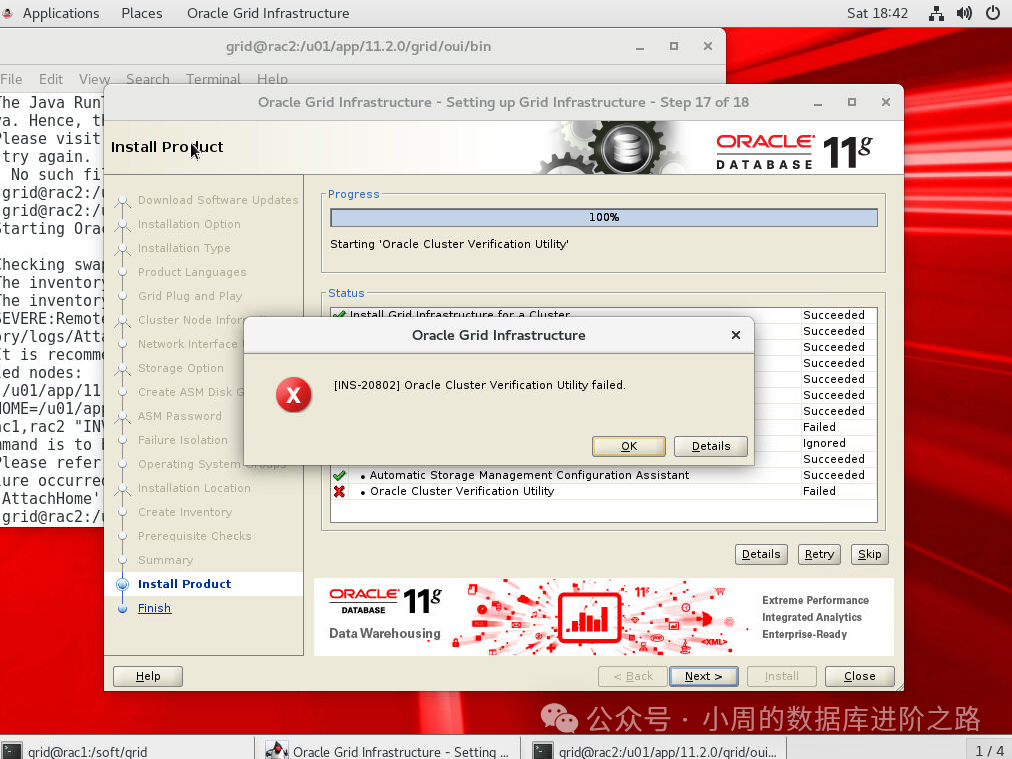
Task: Select the Grid Plug and Play step
Action: [190, 296]
